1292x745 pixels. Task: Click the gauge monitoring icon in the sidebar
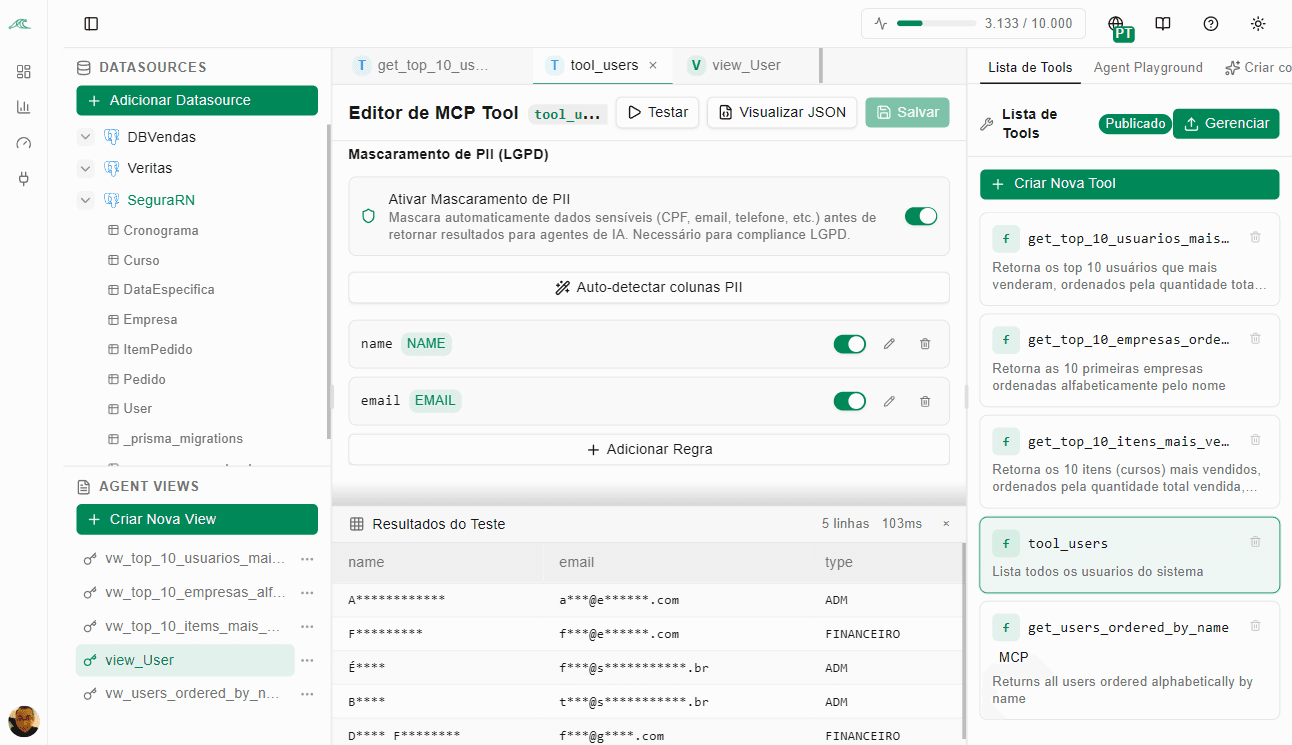click(x=23, y=142)
